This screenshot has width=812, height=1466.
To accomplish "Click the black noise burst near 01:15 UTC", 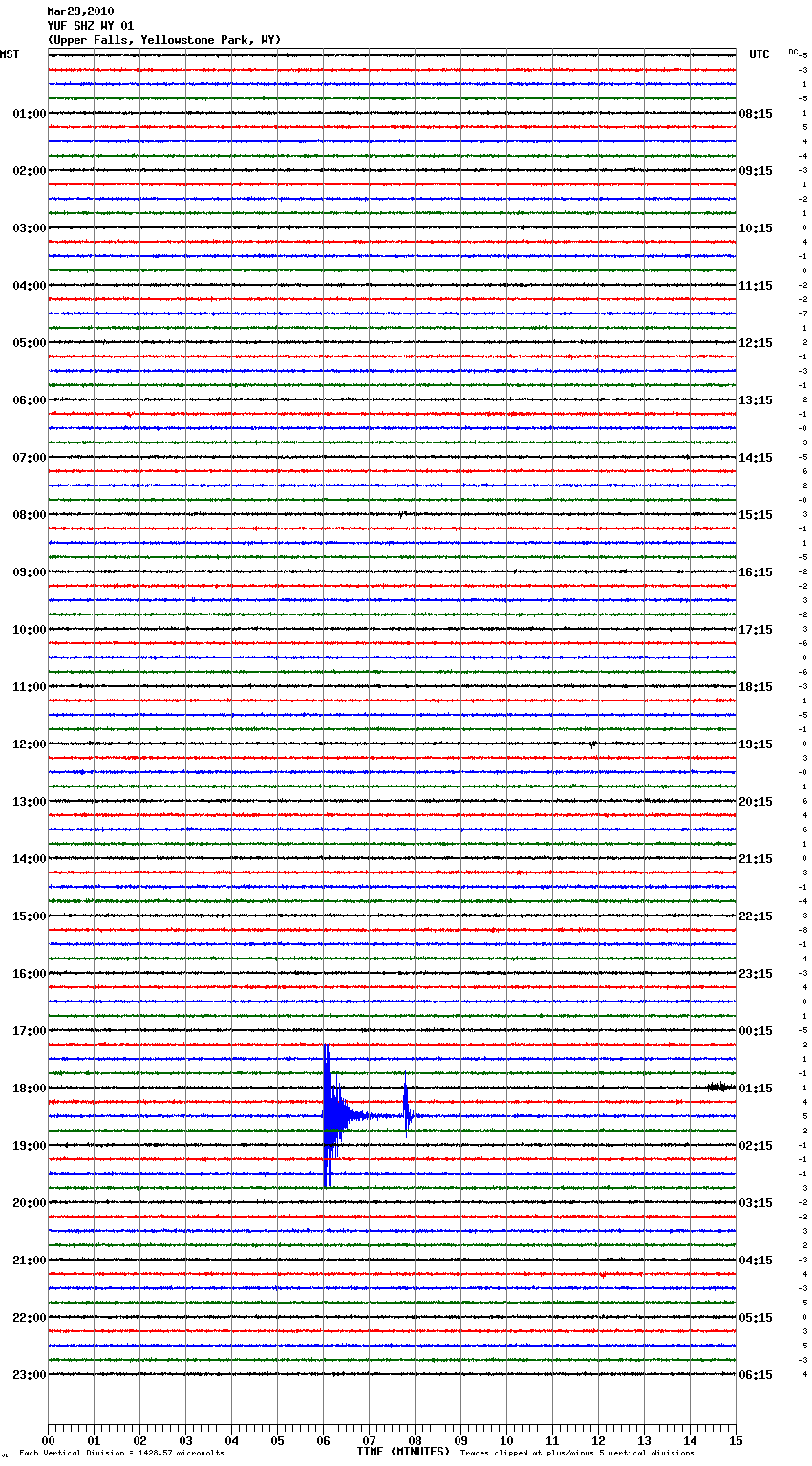I will [721, 1087].
